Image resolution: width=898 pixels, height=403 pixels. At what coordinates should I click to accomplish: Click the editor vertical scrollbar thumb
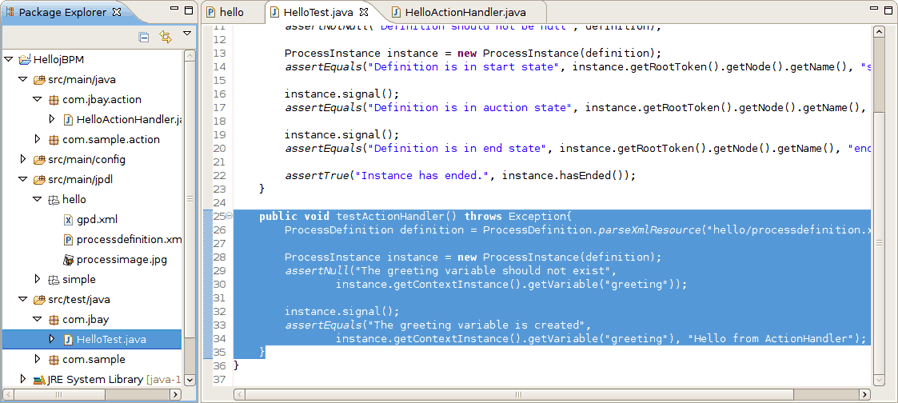coord(879,243)
